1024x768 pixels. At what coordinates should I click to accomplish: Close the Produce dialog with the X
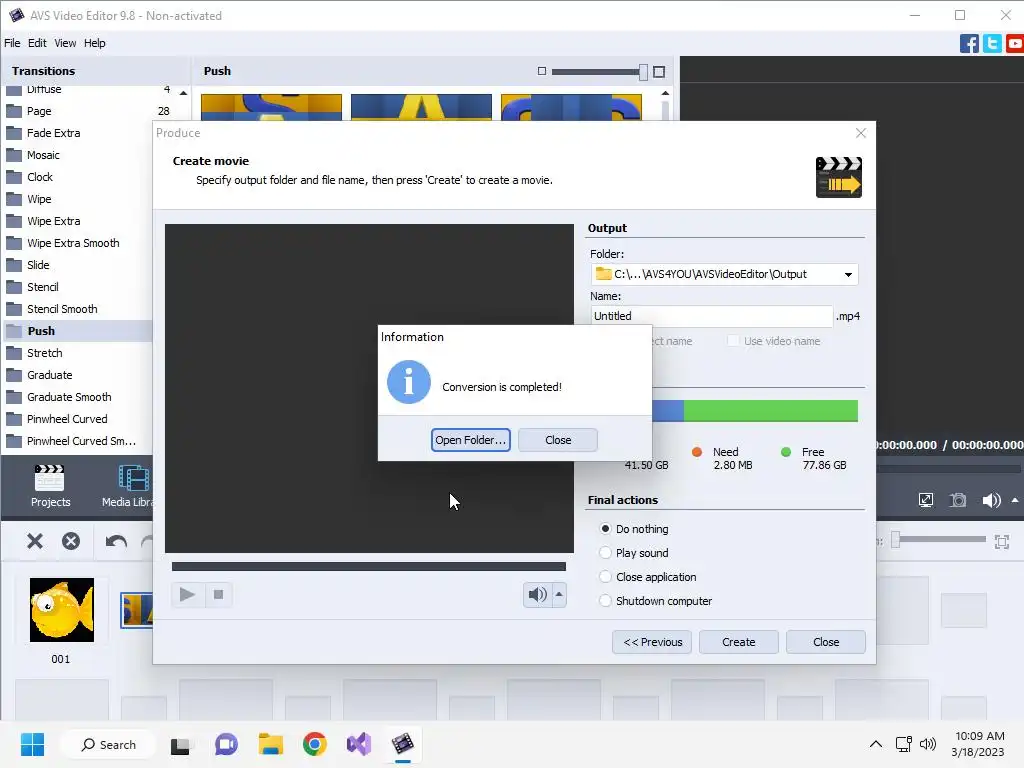[x=861, y=133]
